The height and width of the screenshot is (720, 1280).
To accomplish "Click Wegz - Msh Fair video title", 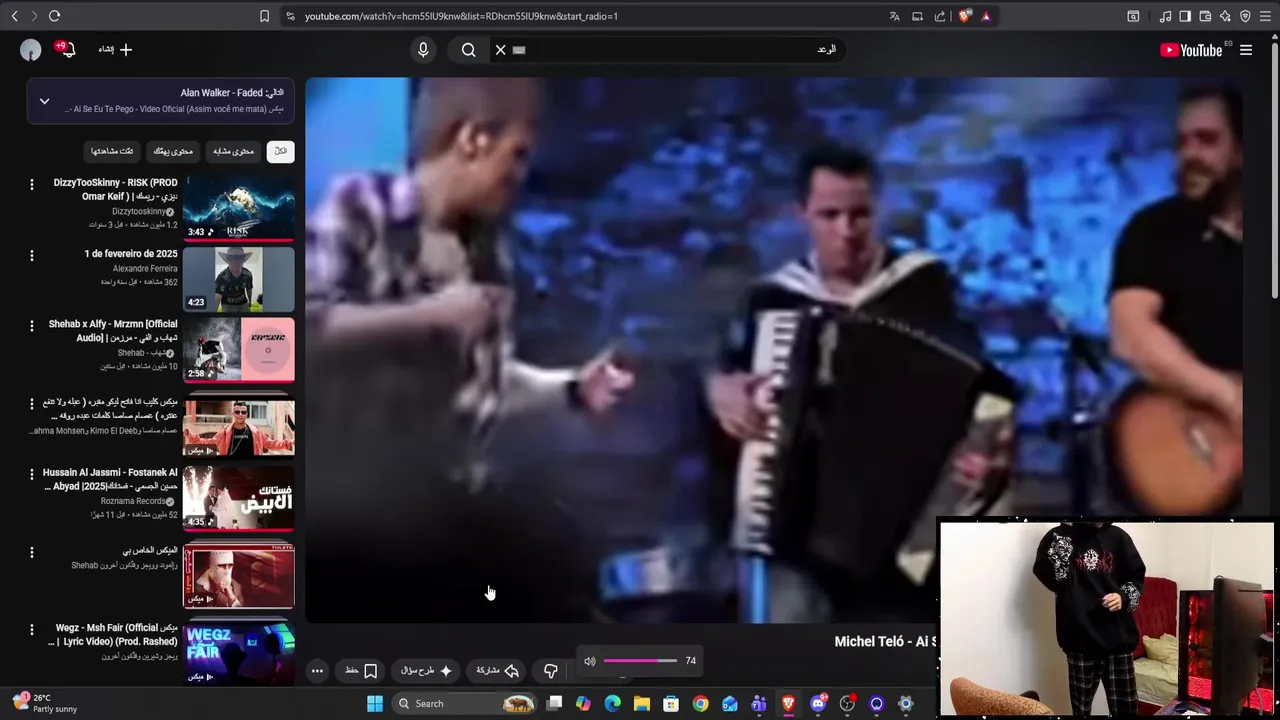I will tap(113, 634).
